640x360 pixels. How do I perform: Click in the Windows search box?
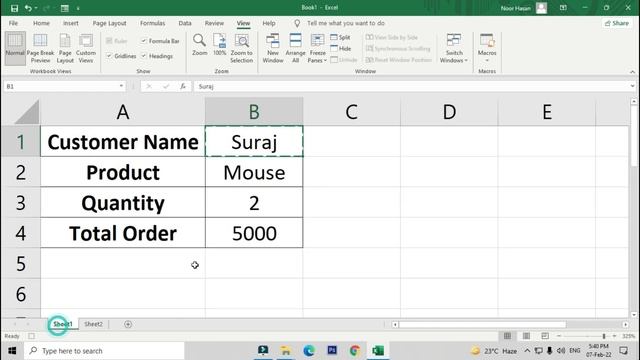tap(104, 351)
